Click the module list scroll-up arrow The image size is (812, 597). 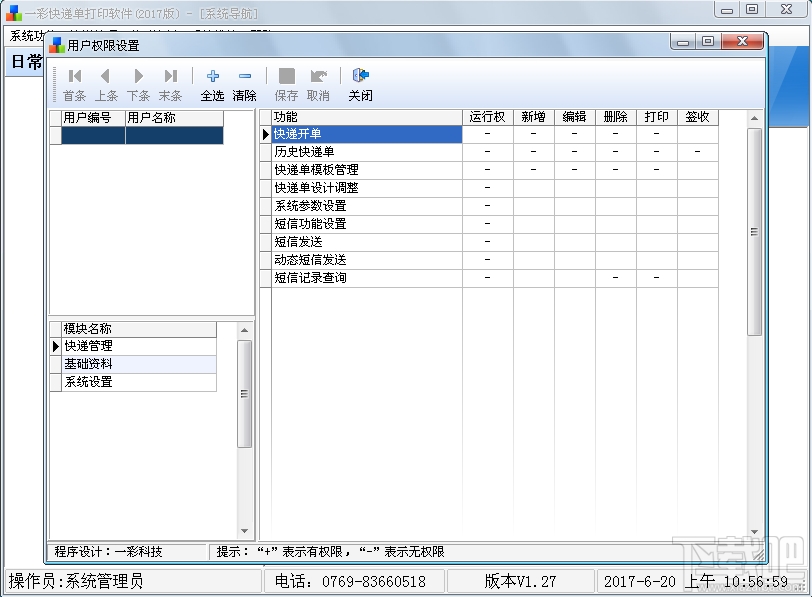(244, 330)
